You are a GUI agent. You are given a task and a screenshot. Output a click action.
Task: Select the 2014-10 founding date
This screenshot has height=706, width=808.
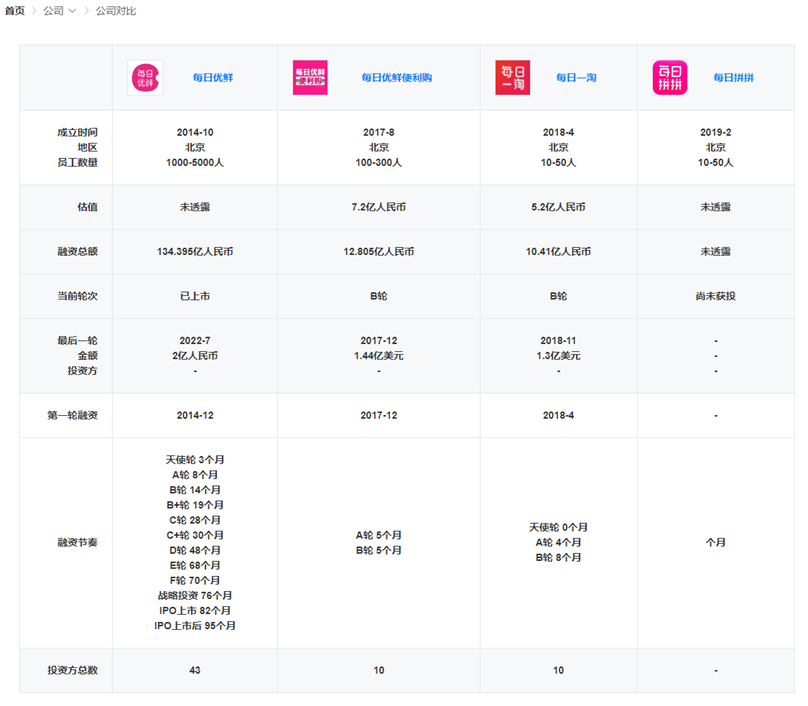(195, 132)
